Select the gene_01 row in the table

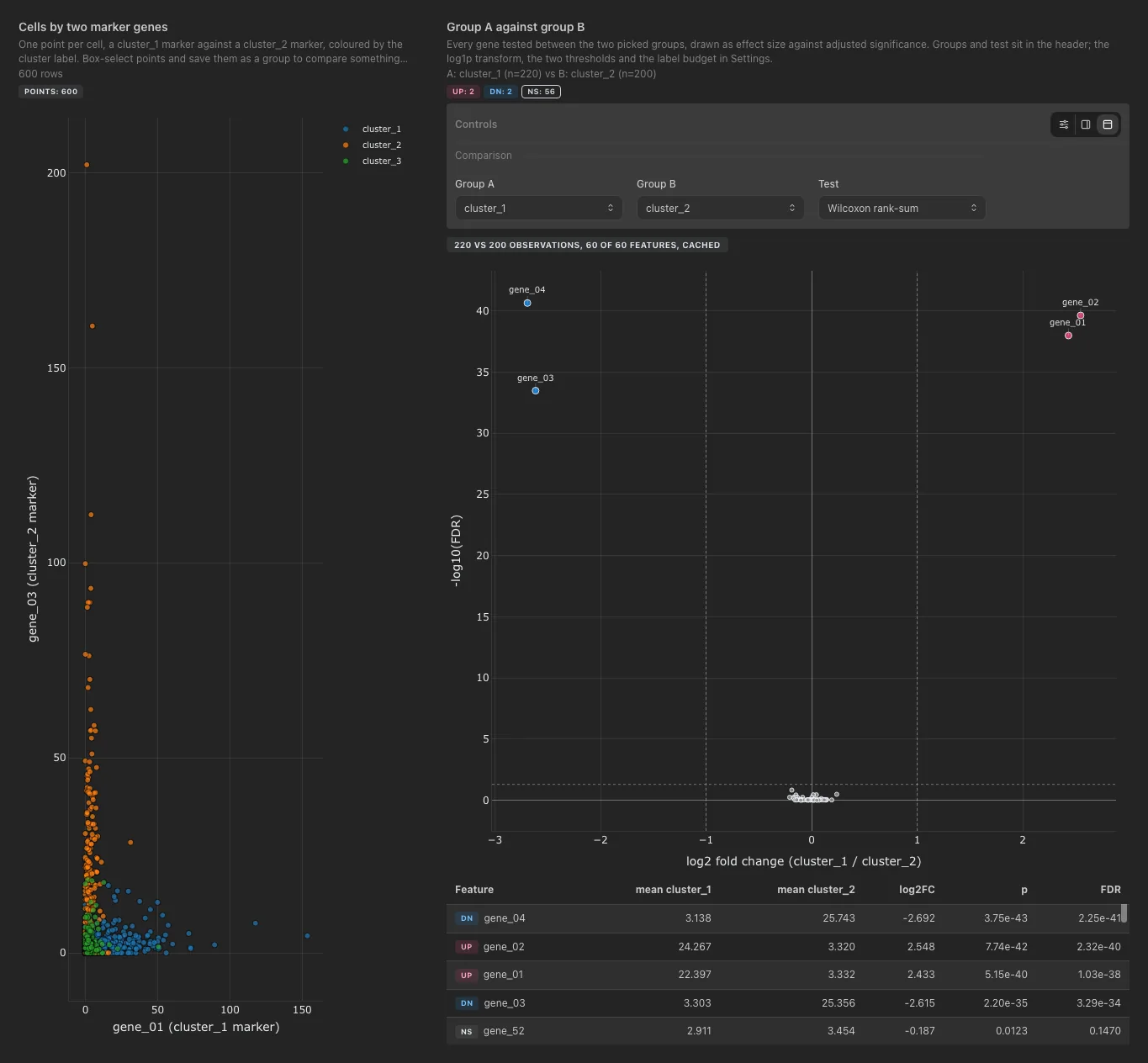point(787,975)
